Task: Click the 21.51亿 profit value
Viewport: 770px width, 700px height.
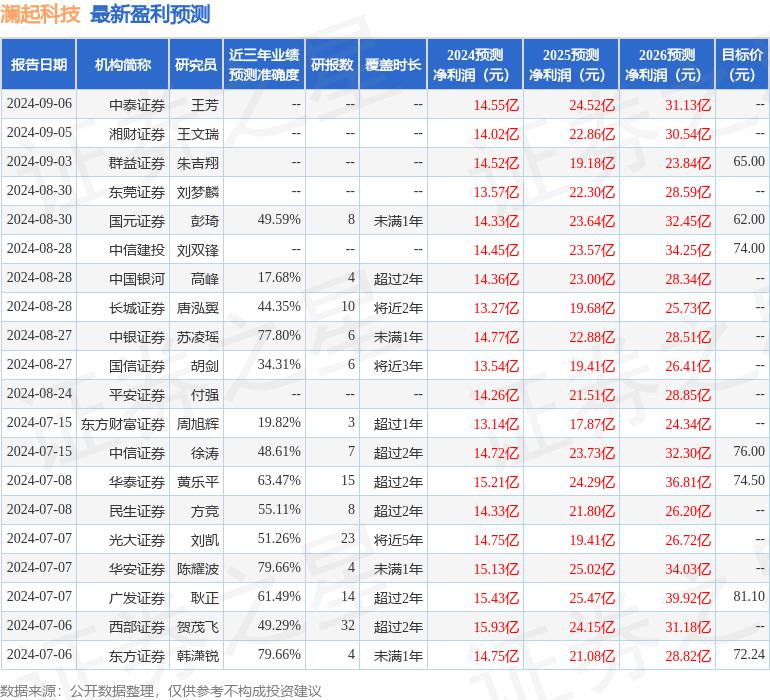Action: 592,394
